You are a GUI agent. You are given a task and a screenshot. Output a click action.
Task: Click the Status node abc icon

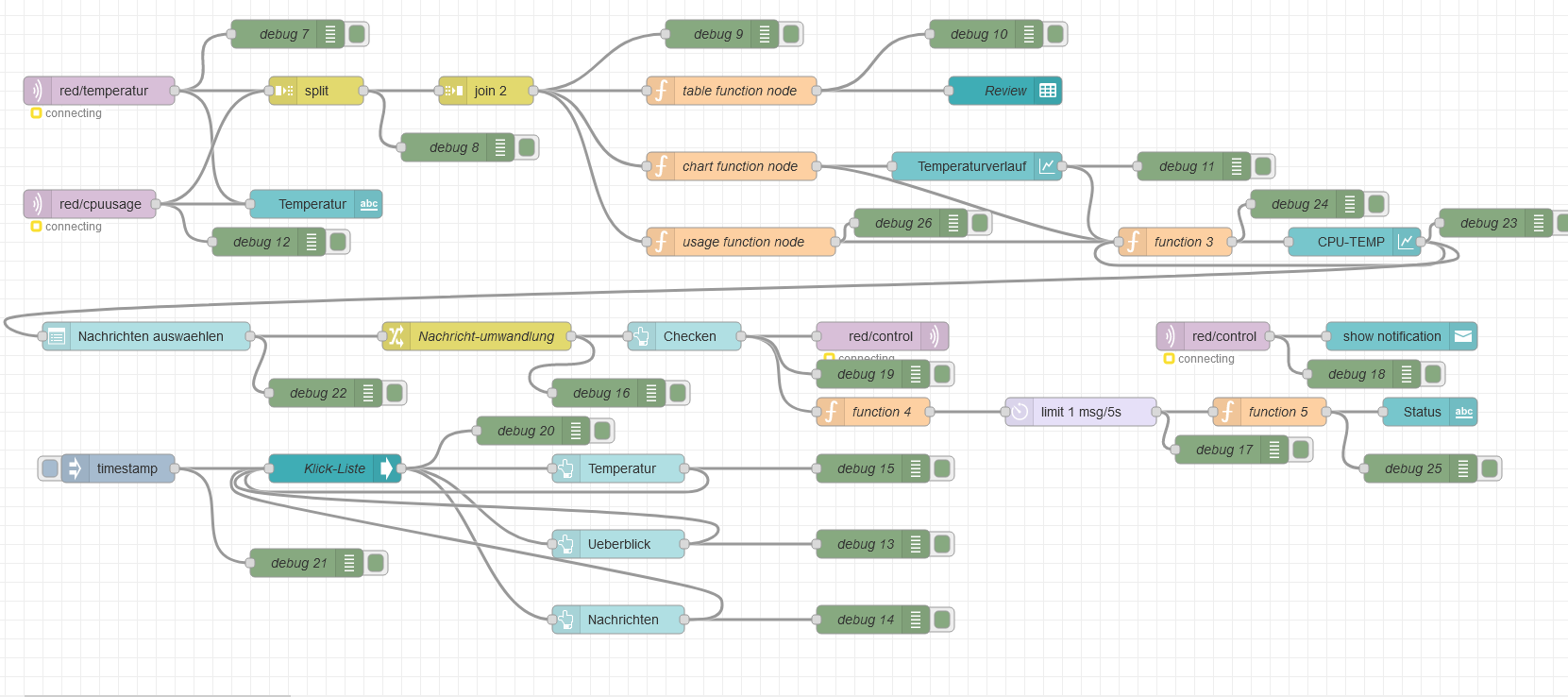pos(1463,412)
